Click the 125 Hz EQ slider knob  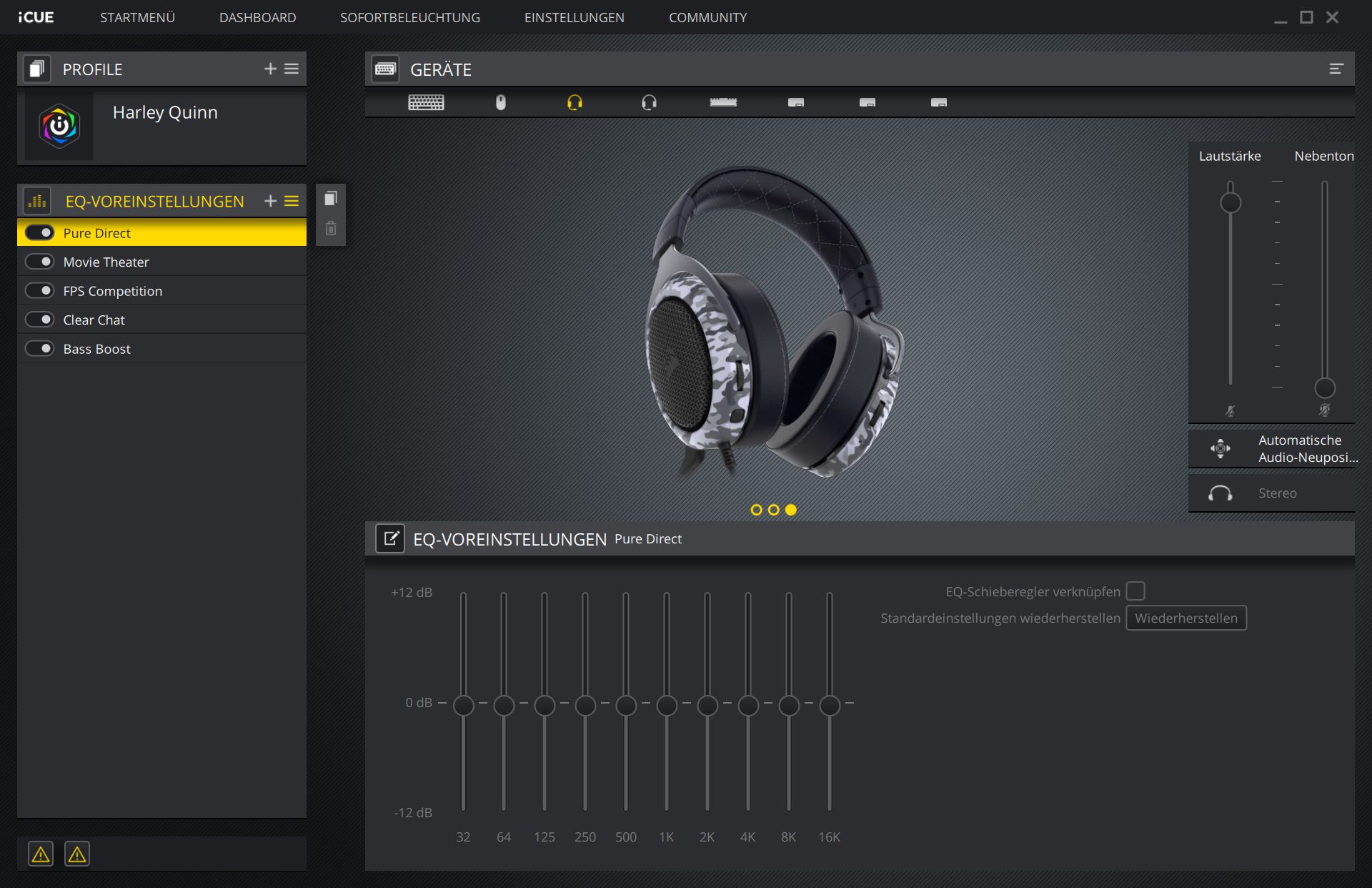coord(545,706)
